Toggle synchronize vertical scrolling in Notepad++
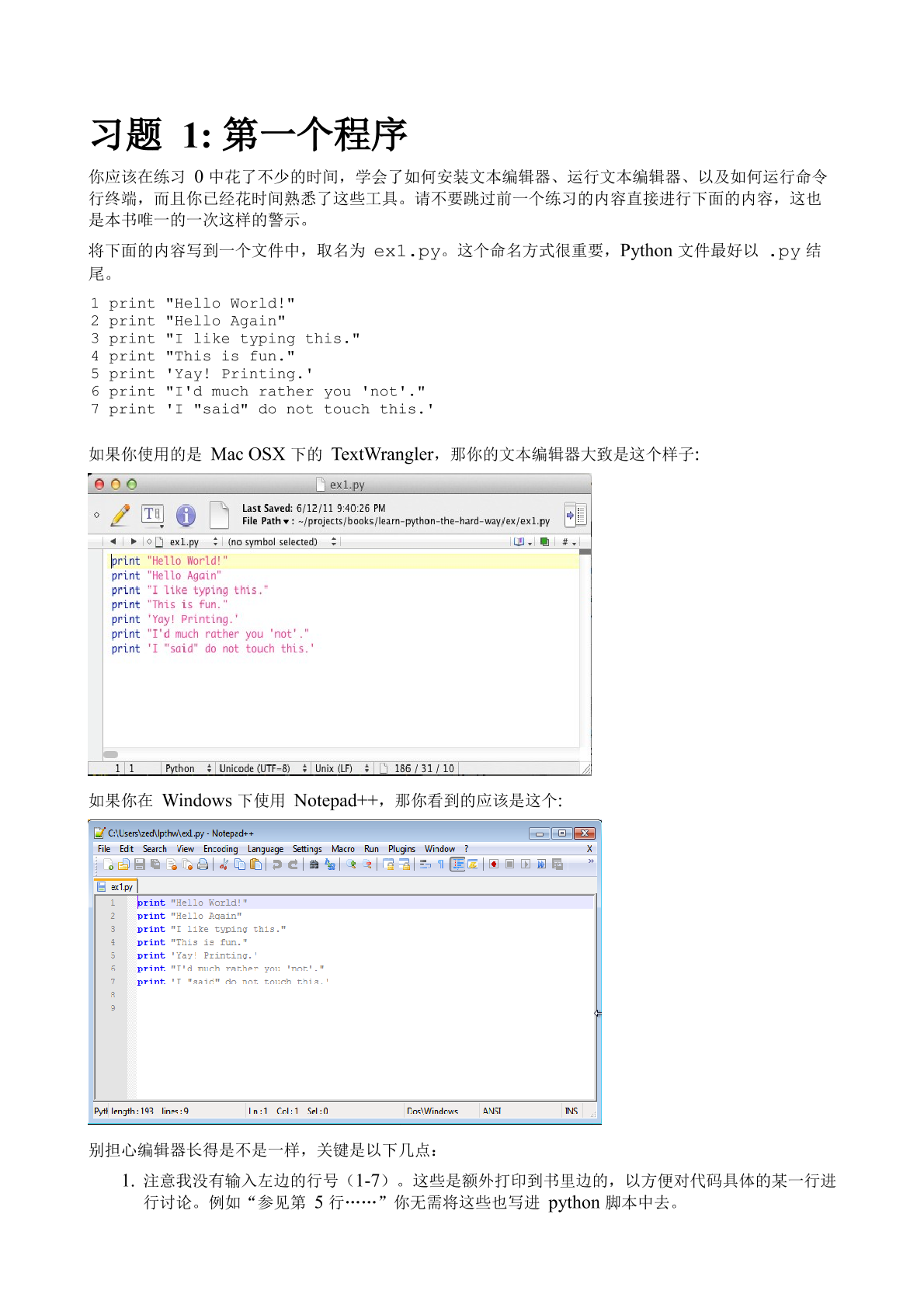The image size is (924, 1308). [389, 864]
